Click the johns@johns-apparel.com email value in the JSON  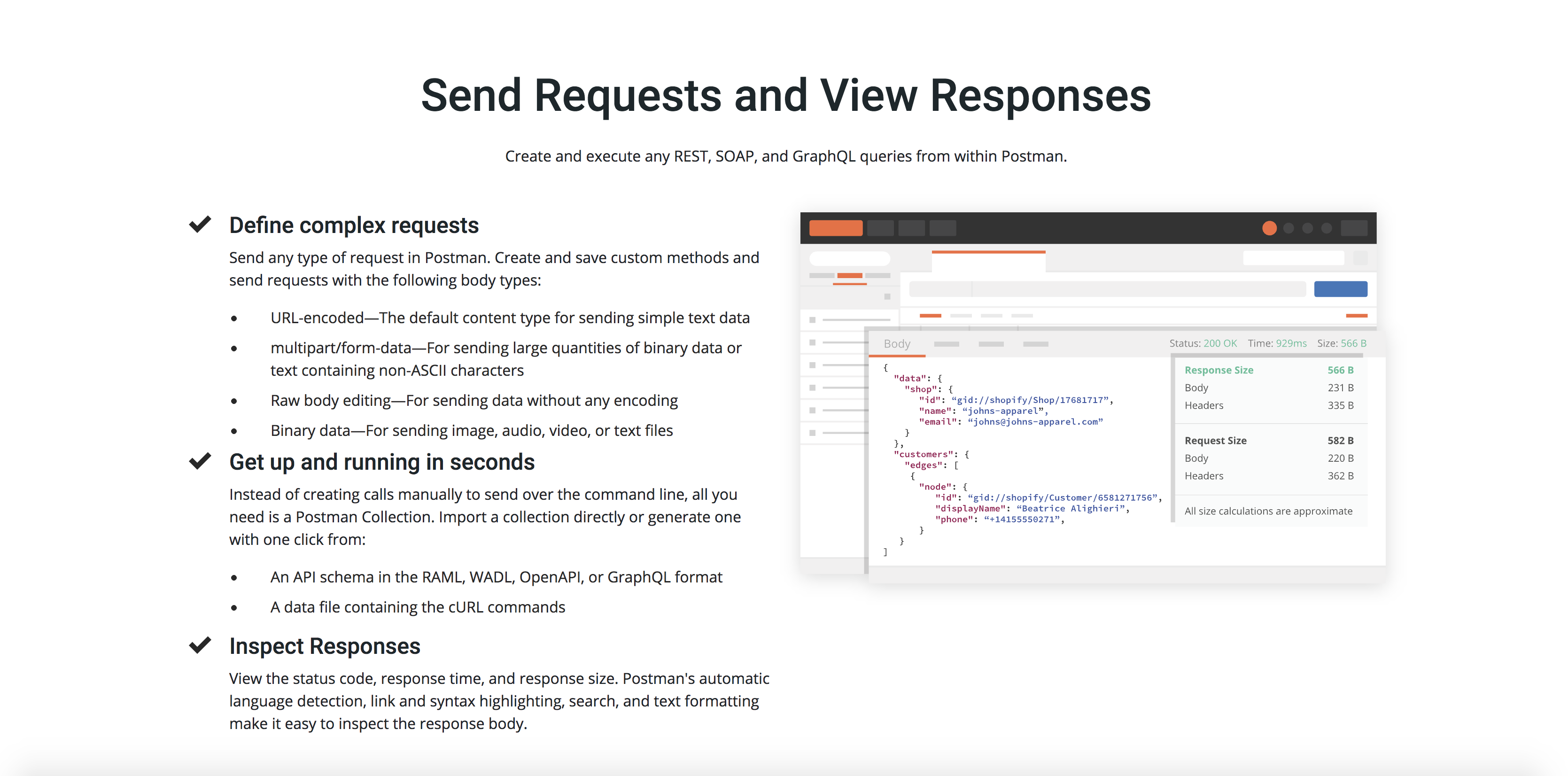tap(1035, 422)
